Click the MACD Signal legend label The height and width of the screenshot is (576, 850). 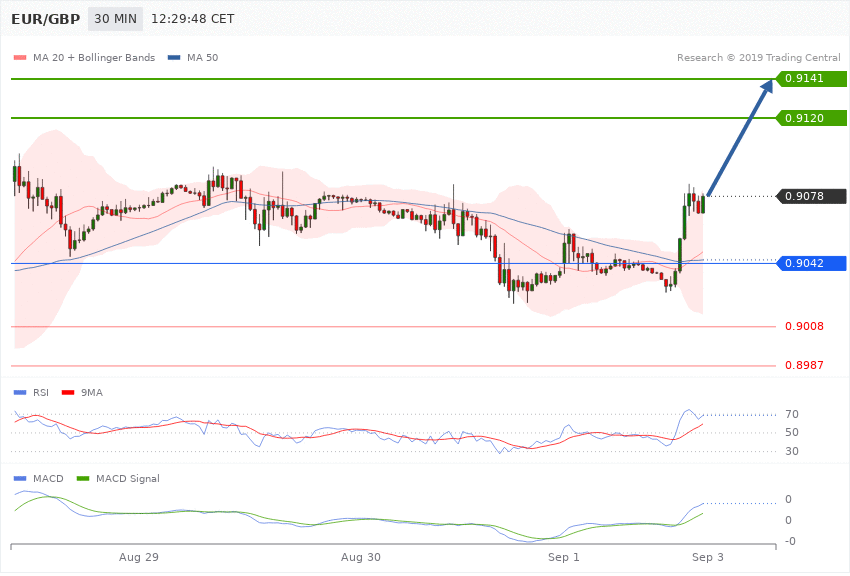pyautogui.click(x=128, y=478)
